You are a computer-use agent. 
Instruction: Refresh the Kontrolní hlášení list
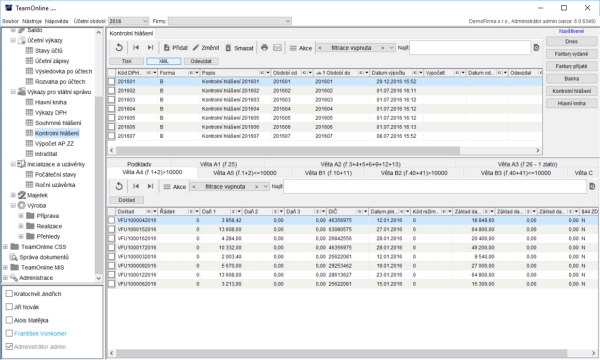(119, 47)
